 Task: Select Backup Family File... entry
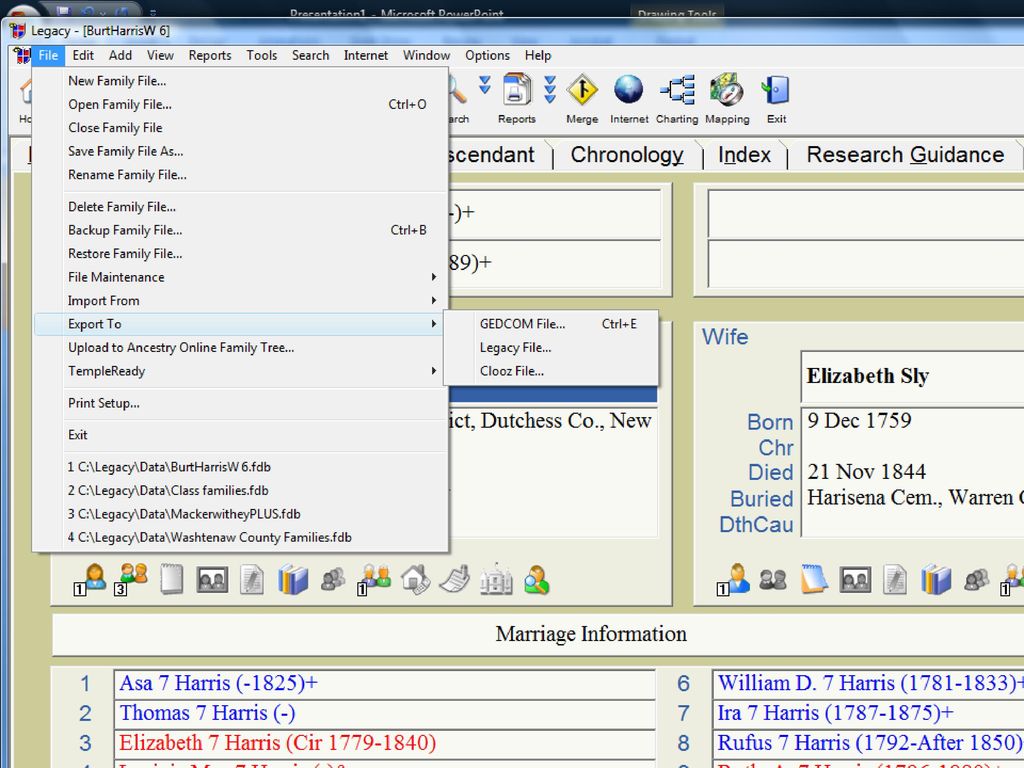240,230
